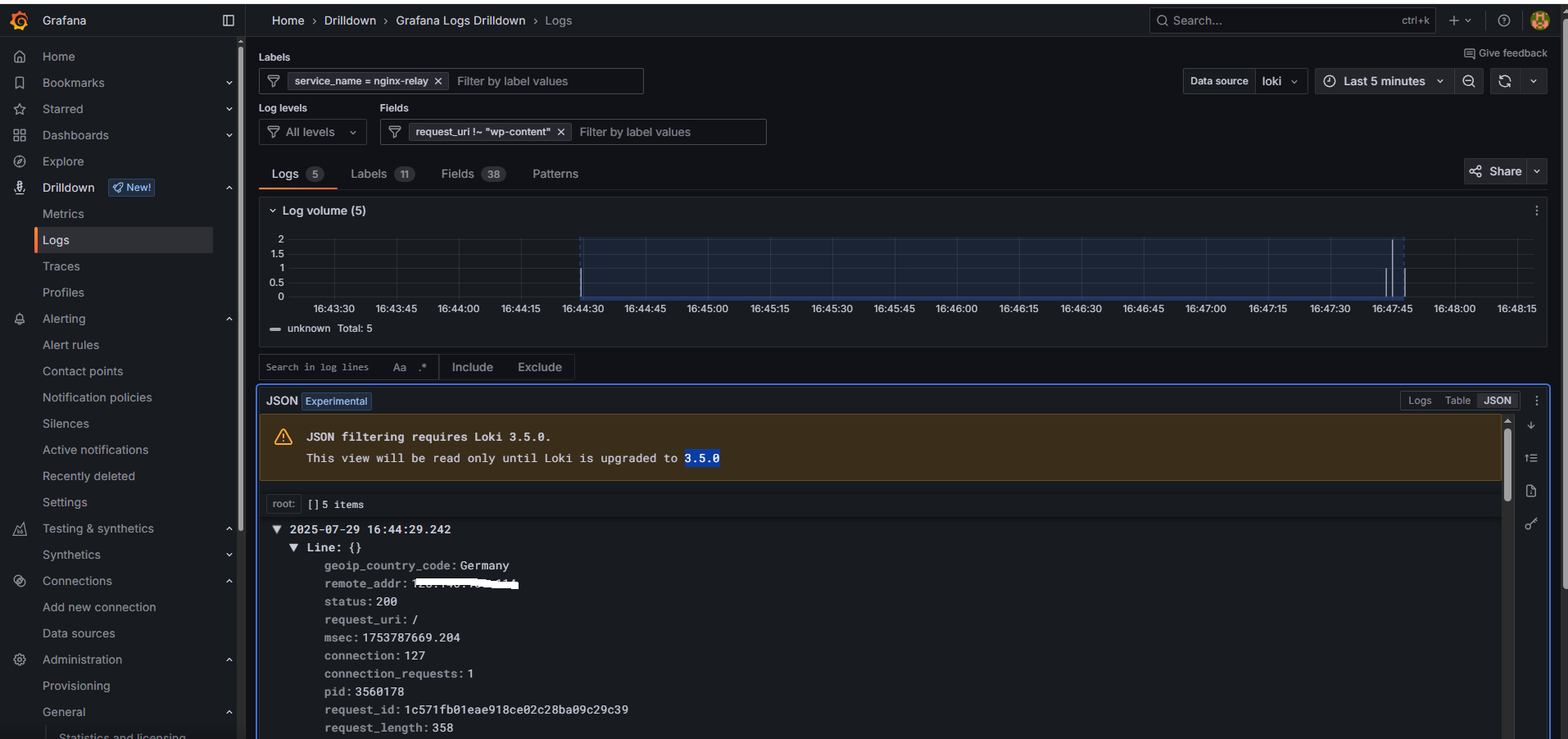Image resolution: width=1568 pixels, height=739 pixels.
Task: Expand the Bookmarks sidebar section
Action: [229, 83]
